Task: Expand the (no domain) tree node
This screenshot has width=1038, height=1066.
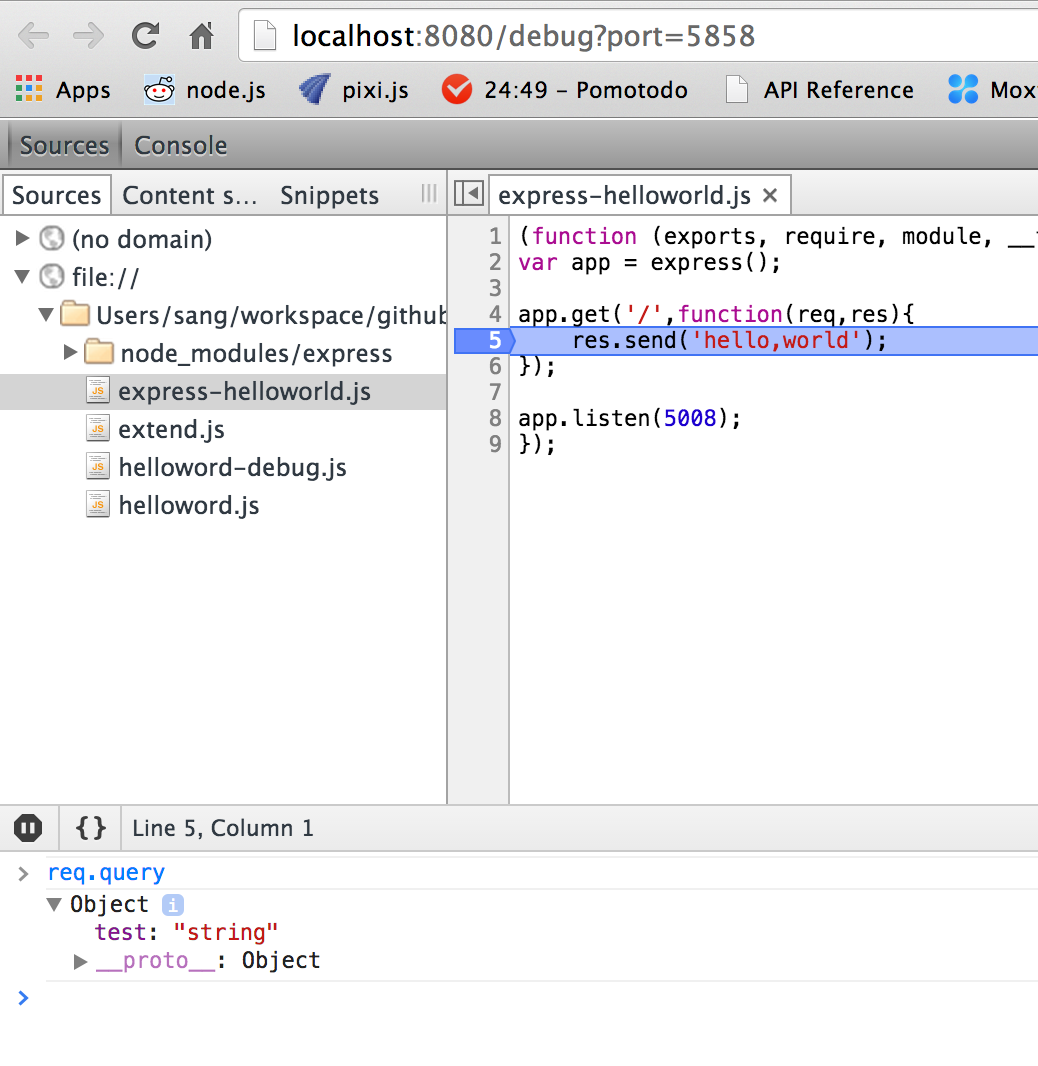Action: click(x=23, y=239)
